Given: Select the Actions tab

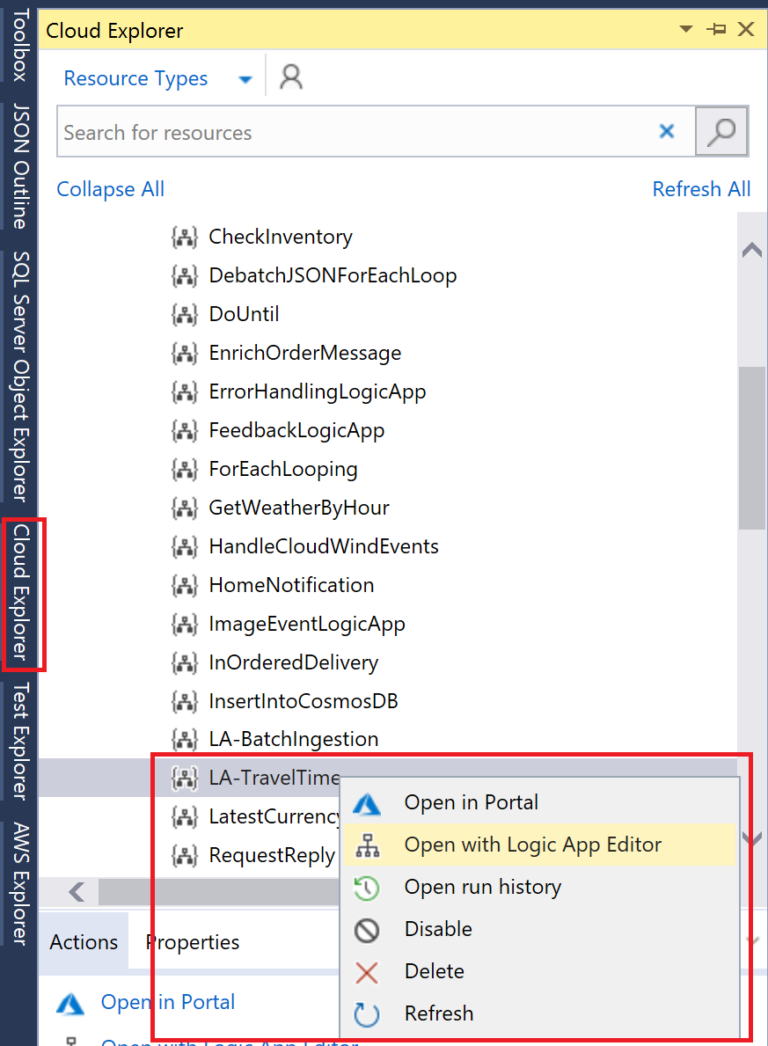Looking at the screenshot, I should 83,941.
